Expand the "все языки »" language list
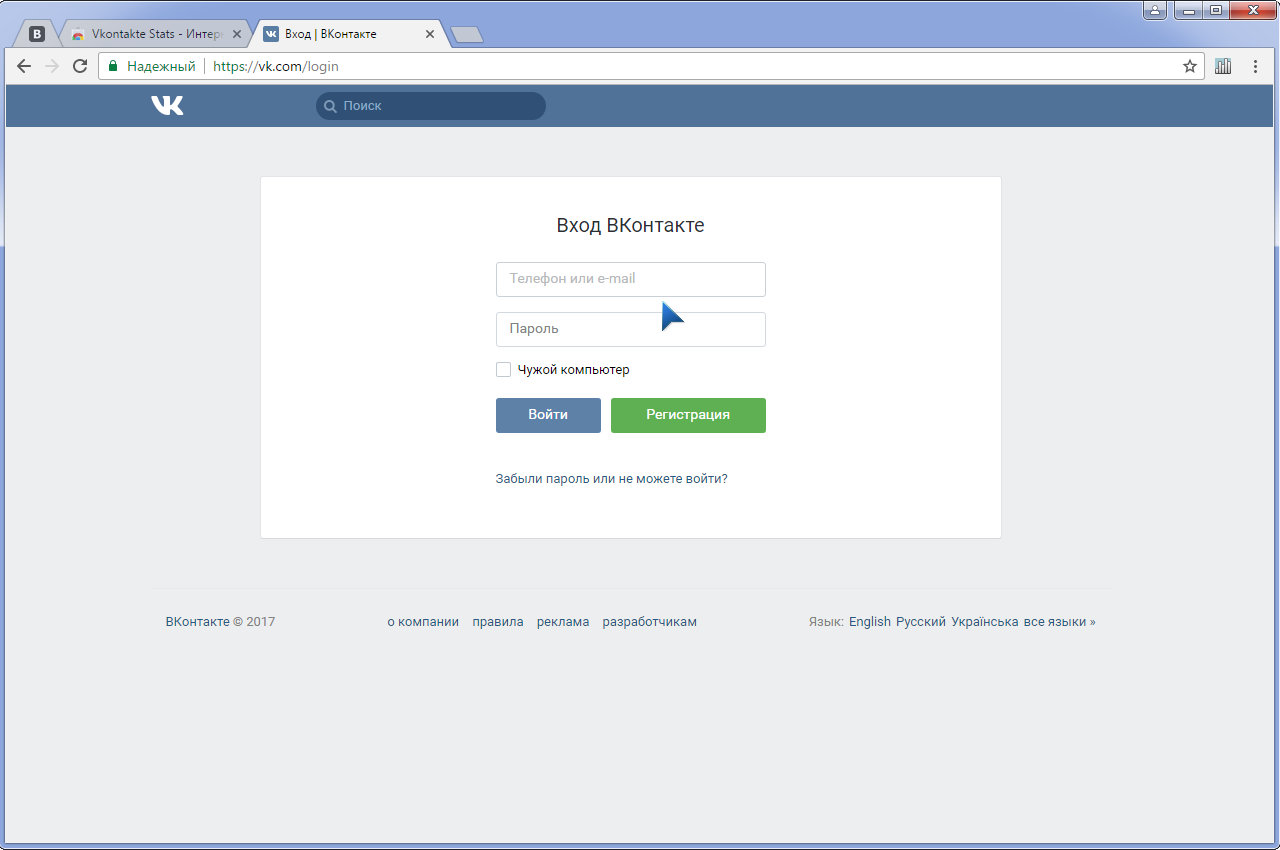 coord(1059,622)
